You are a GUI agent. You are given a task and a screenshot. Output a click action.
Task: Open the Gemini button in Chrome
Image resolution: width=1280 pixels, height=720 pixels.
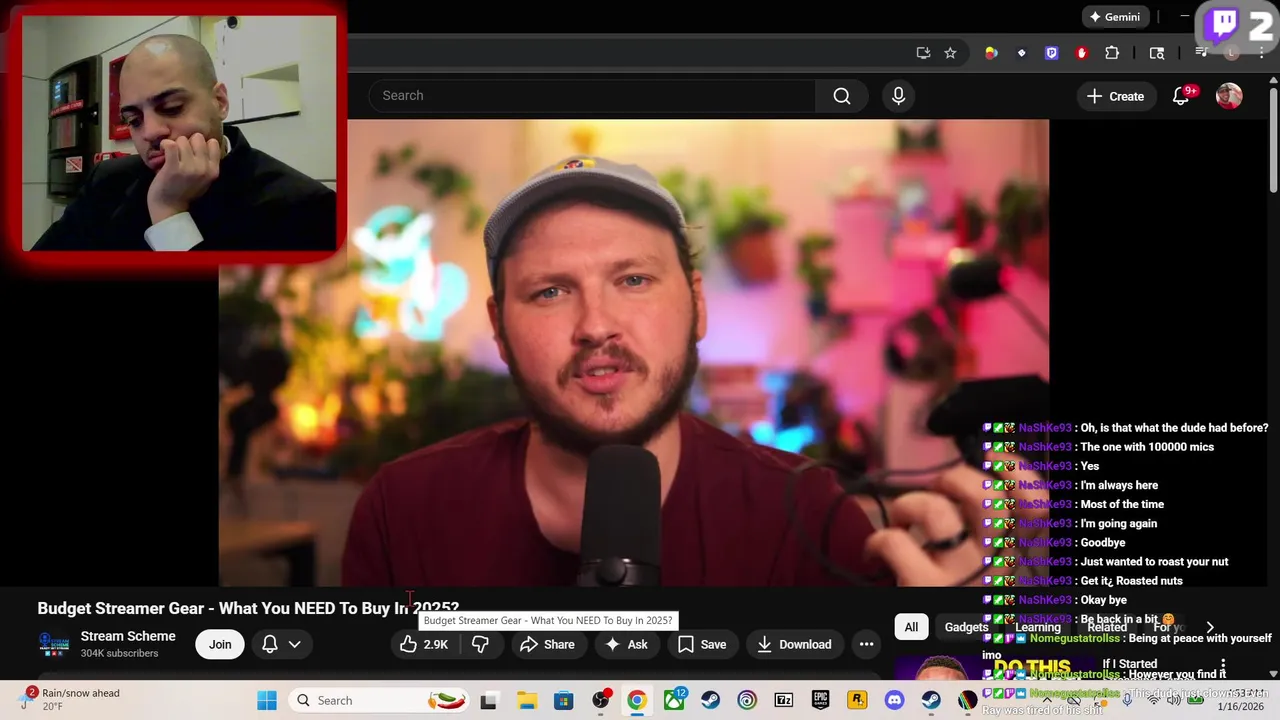click(x=1114, y=17)
